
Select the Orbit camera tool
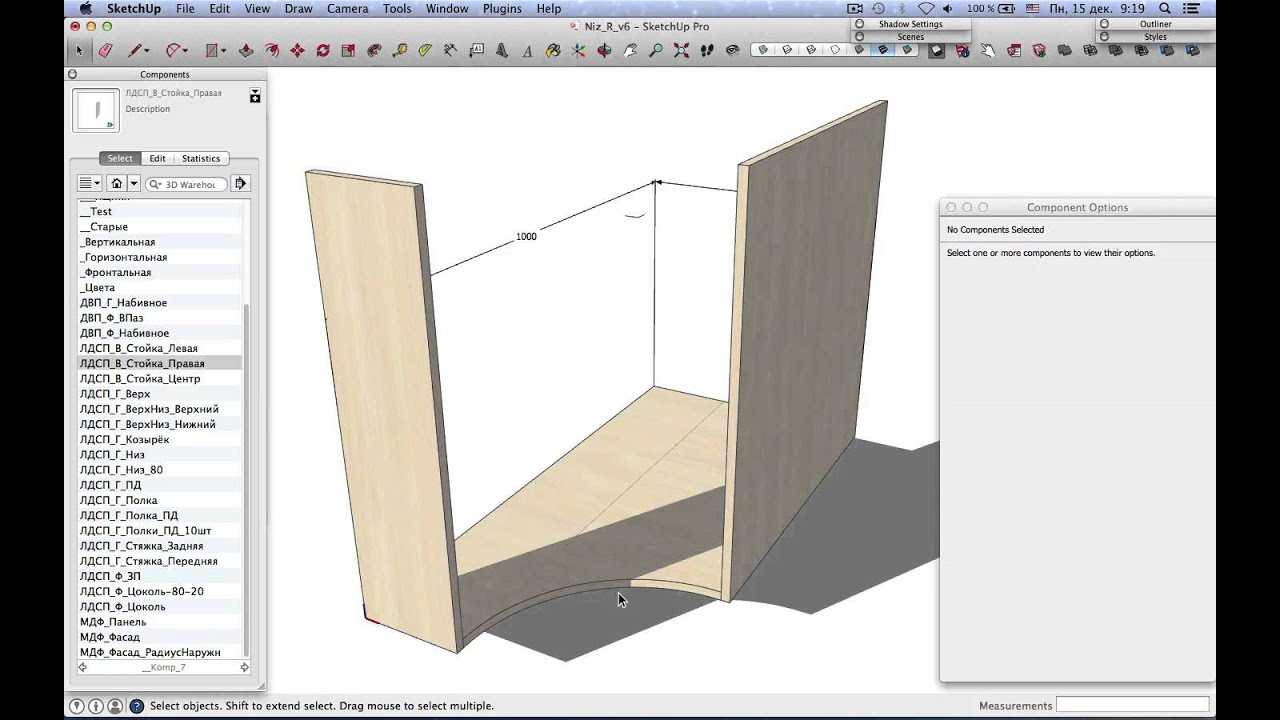603,50
